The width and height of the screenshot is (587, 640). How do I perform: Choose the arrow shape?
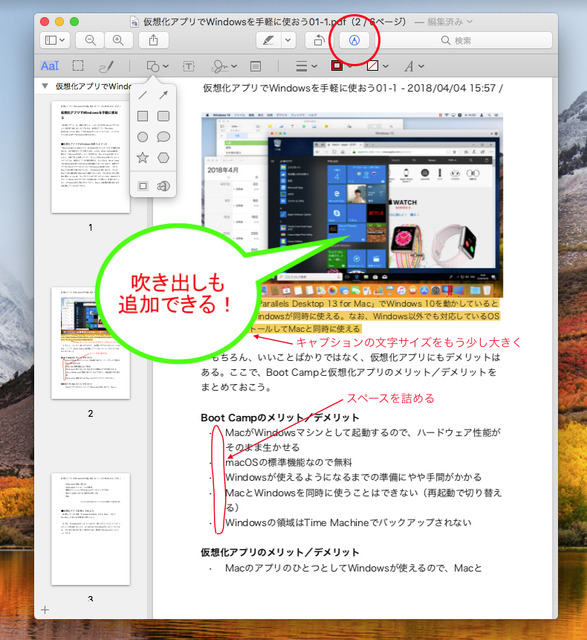pos(163,95)
